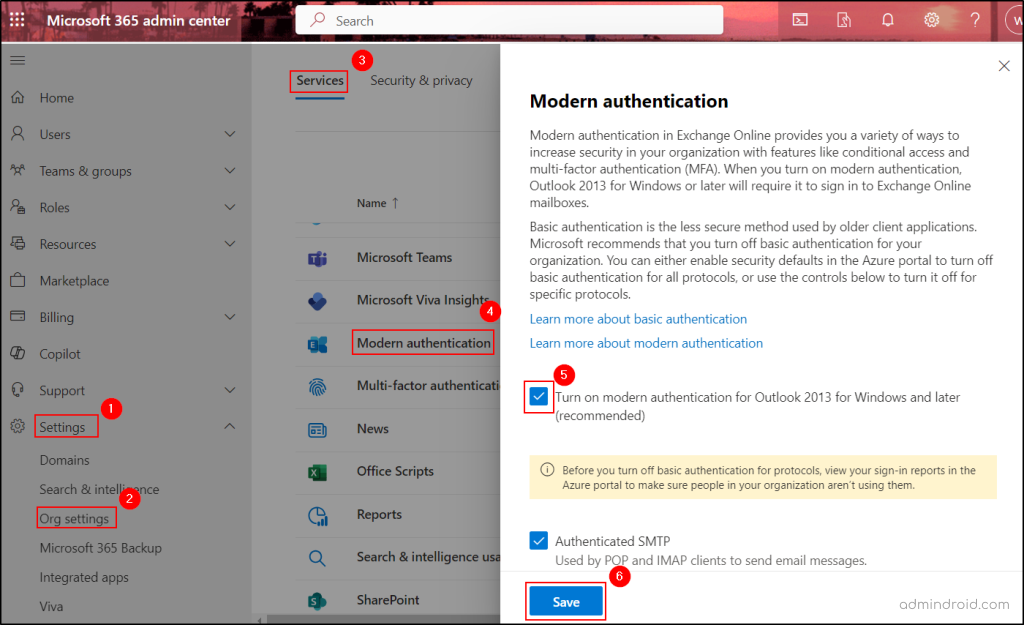Open Viva under Settings

coord(52,607)
